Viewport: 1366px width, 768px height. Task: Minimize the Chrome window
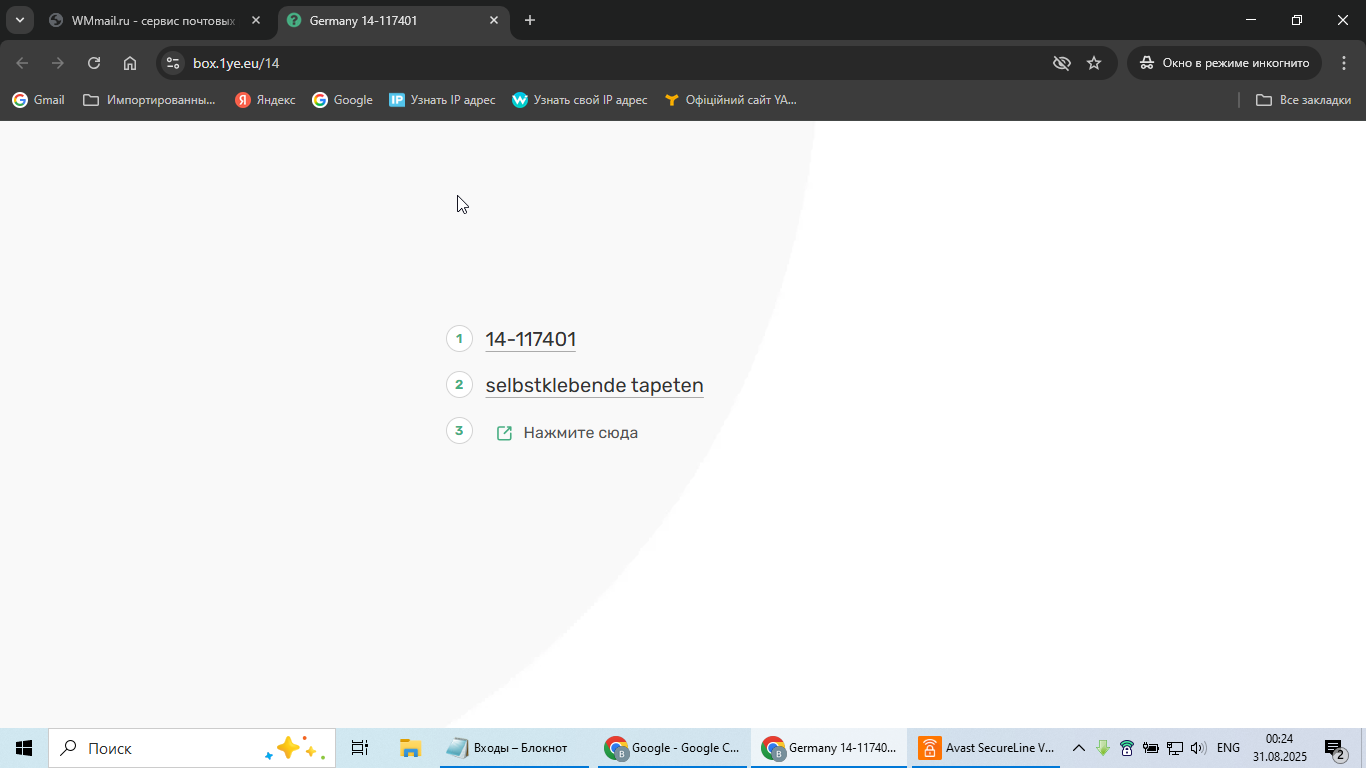point(1251,20)
